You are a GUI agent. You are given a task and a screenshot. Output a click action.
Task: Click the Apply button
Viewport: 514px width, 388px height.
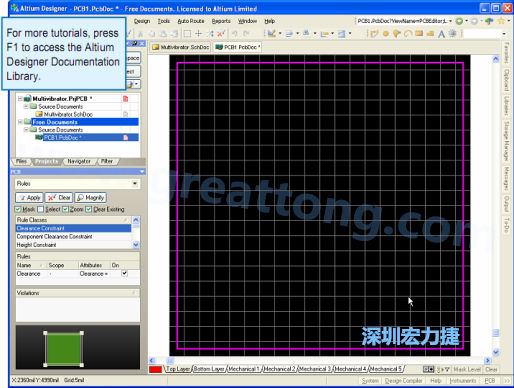(x=29, y=198)
